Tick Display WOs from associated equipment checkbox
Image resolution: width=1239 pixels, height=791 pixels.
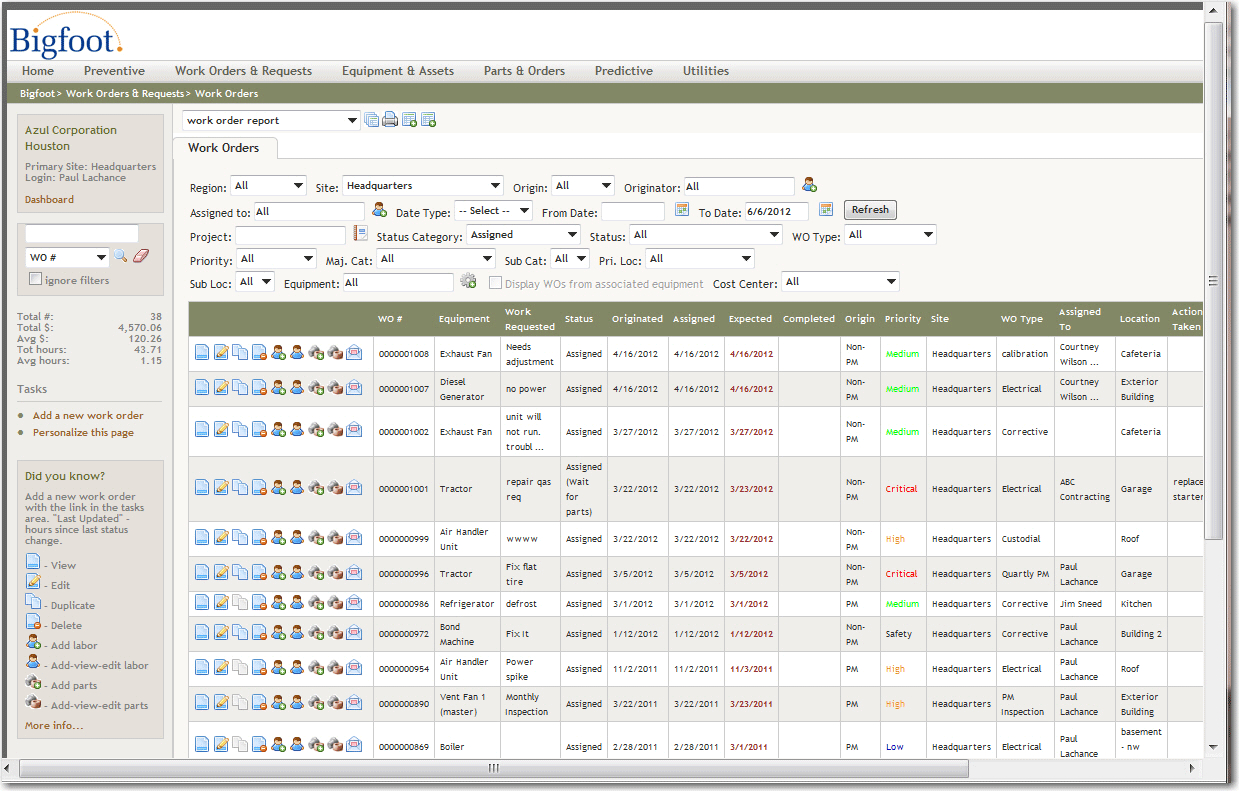(495, 284)
